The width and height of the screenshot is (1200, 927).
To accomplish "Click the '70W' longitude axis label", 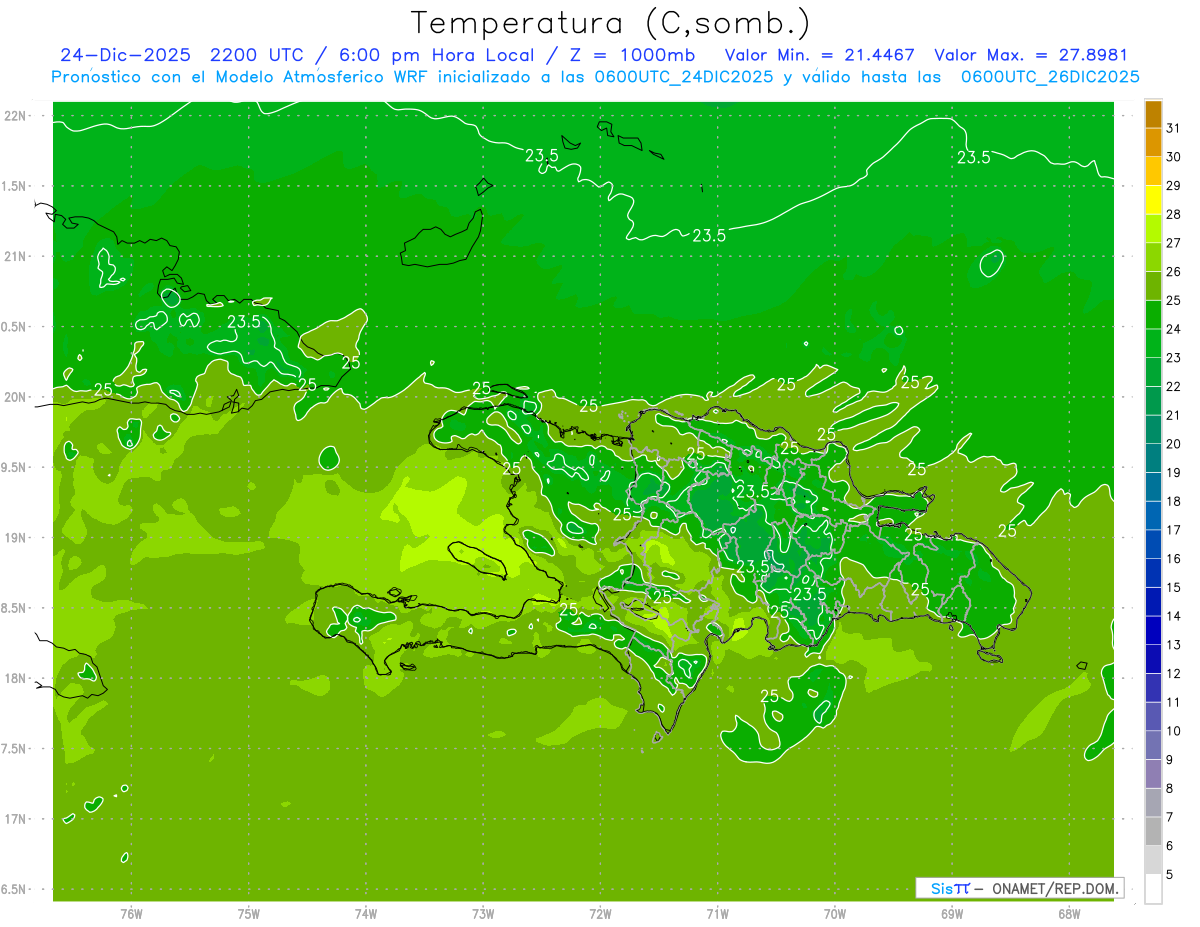I will (835, 913).
